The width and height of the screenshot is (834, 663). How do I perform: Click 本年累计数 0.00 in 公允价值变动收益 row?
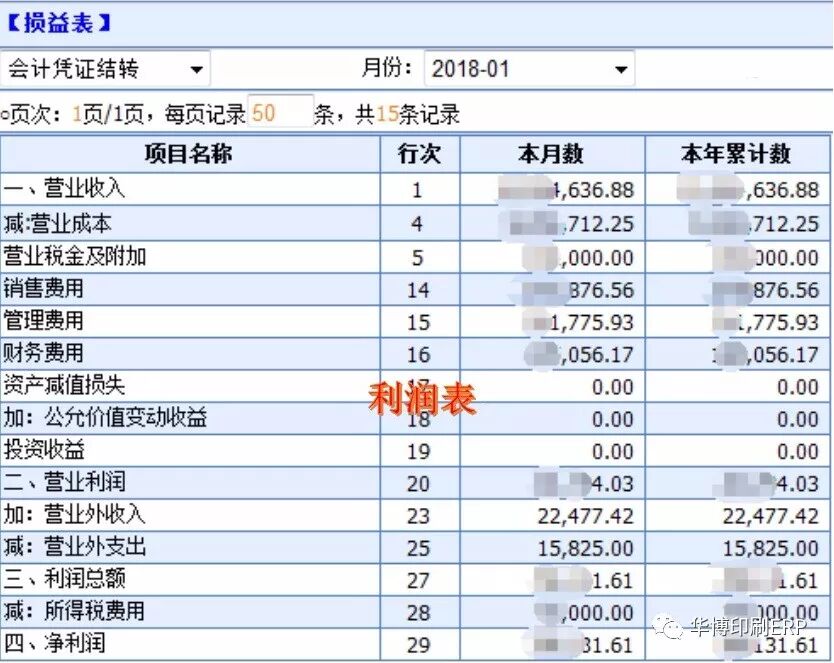point(798,419)
